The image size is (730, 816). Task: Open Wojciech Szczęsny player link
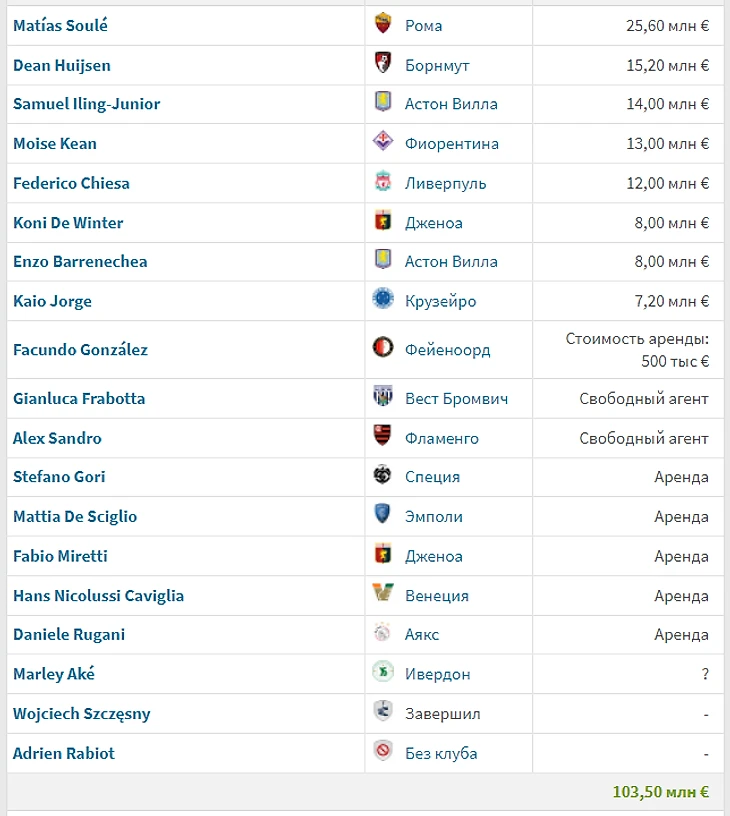(82, 713)
